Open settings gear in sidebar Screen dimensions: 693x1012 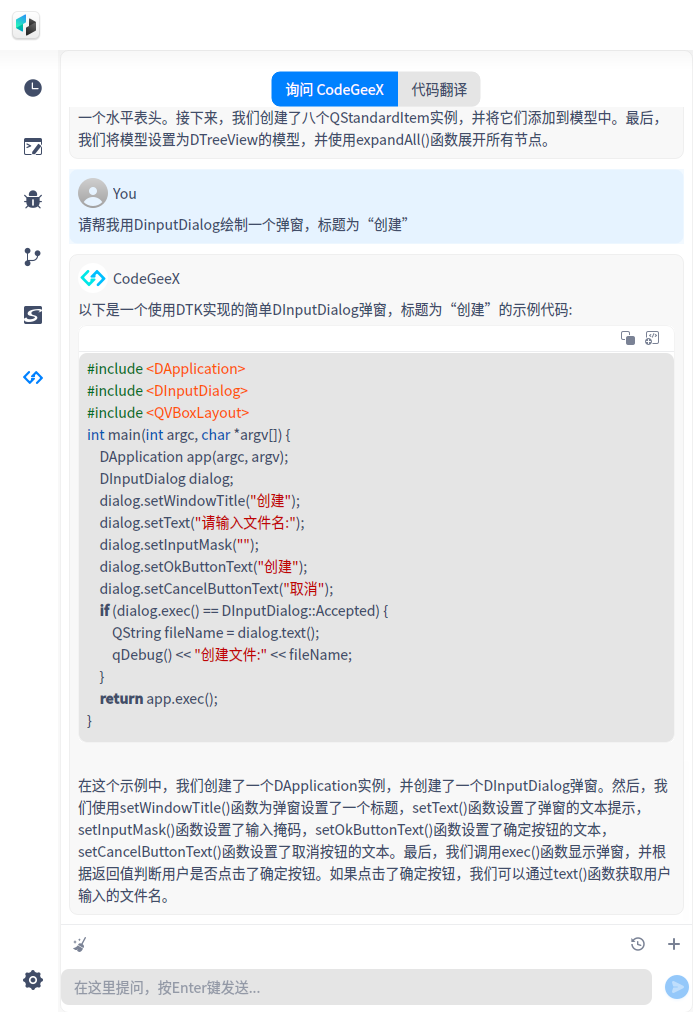point(33,980)
